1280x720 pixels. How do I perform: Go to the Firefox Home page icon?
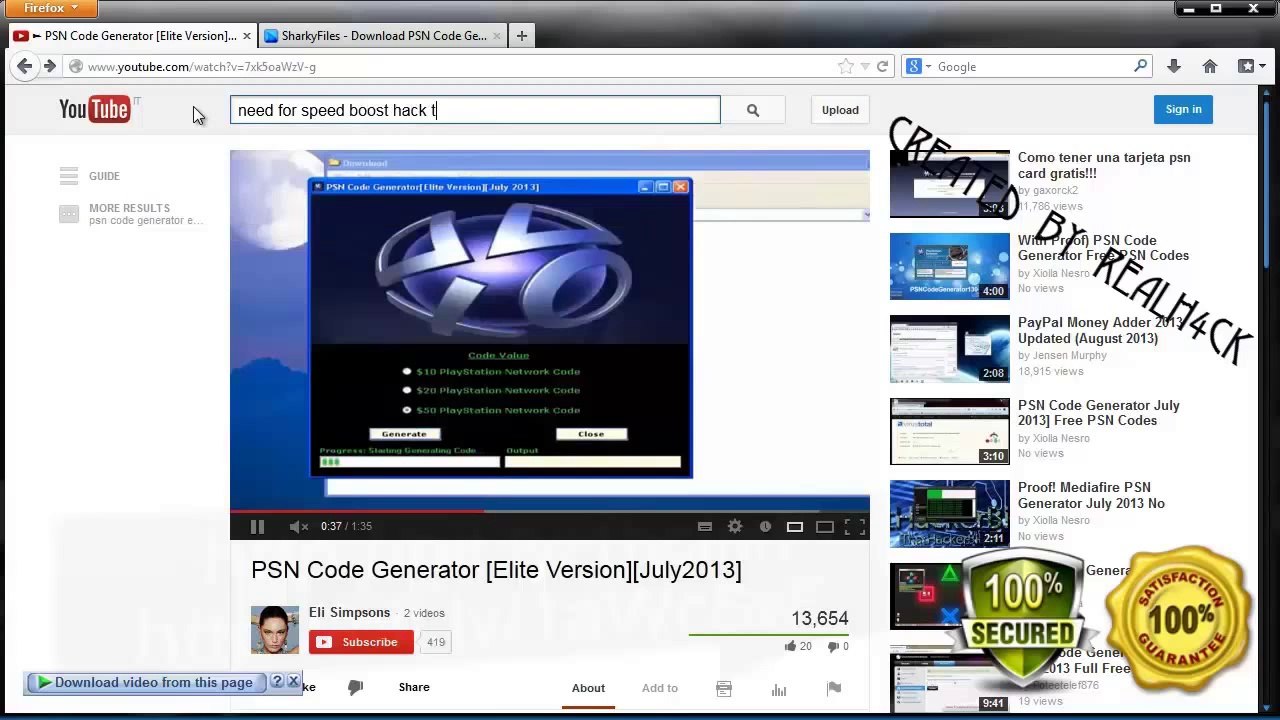1210,66
